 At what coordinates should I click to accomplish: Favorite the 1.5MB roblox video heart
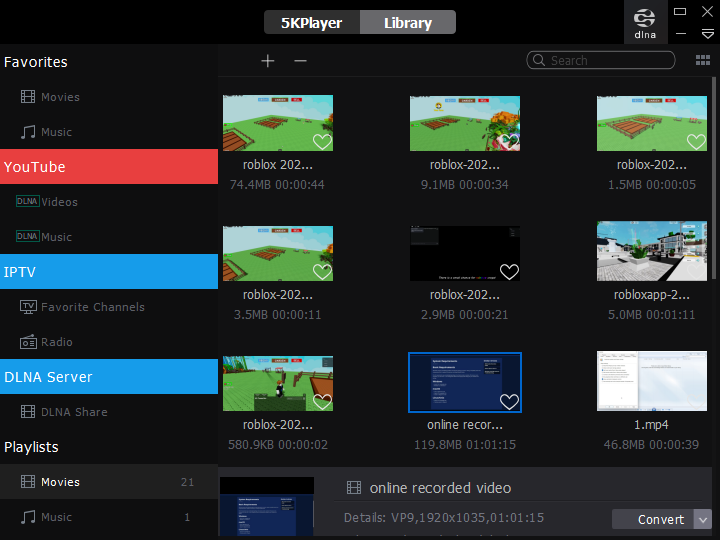click(x=696, y=142)
